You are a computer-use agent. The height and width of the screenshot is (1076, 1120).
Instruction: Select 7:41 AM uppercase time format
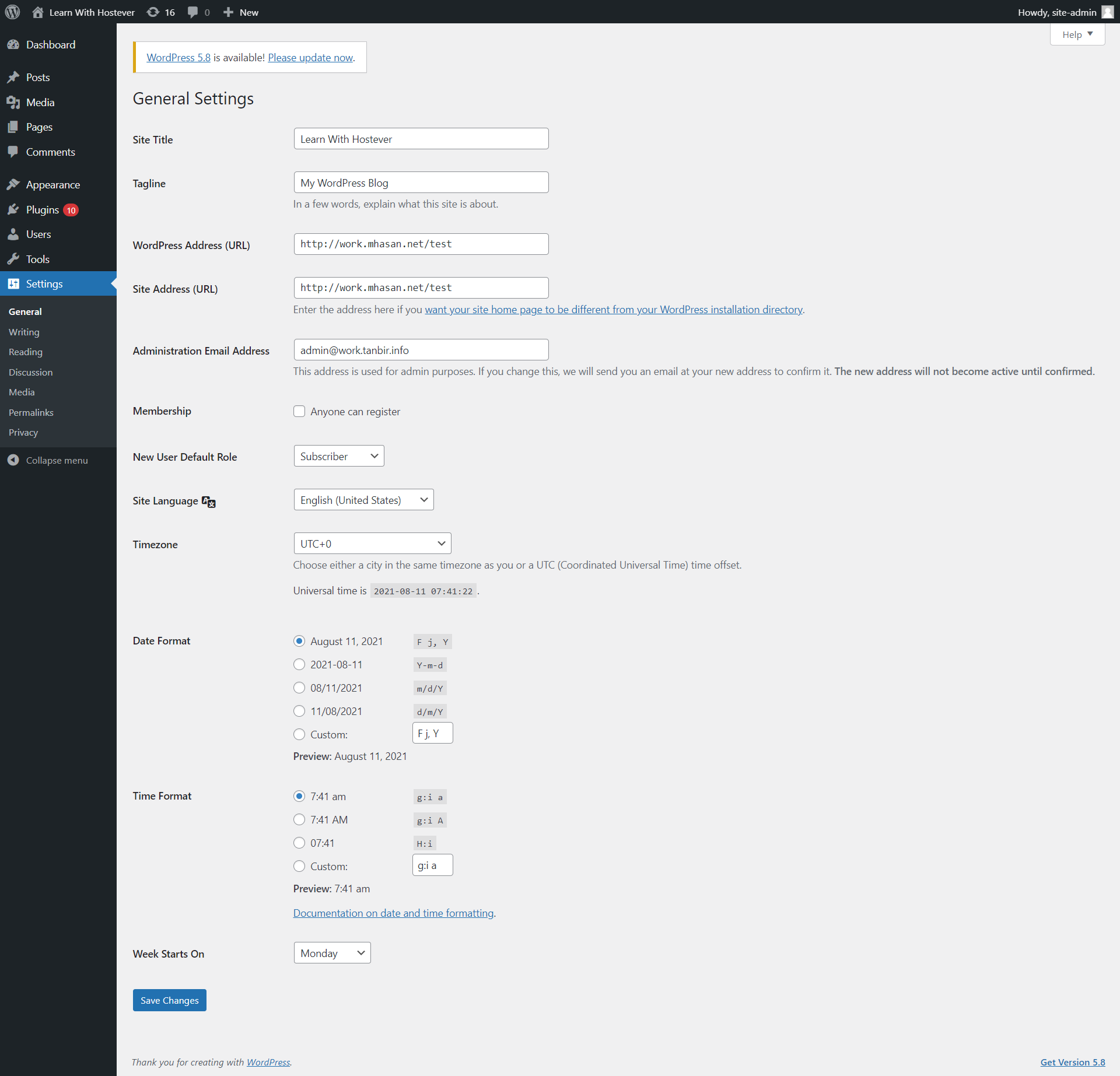point(299,819)
